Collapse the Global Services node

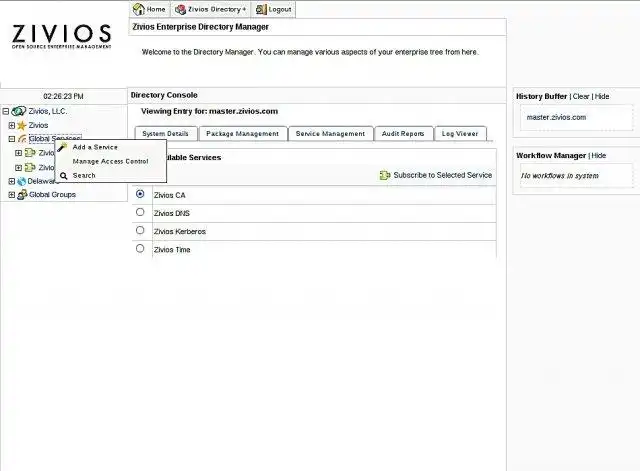12,139
